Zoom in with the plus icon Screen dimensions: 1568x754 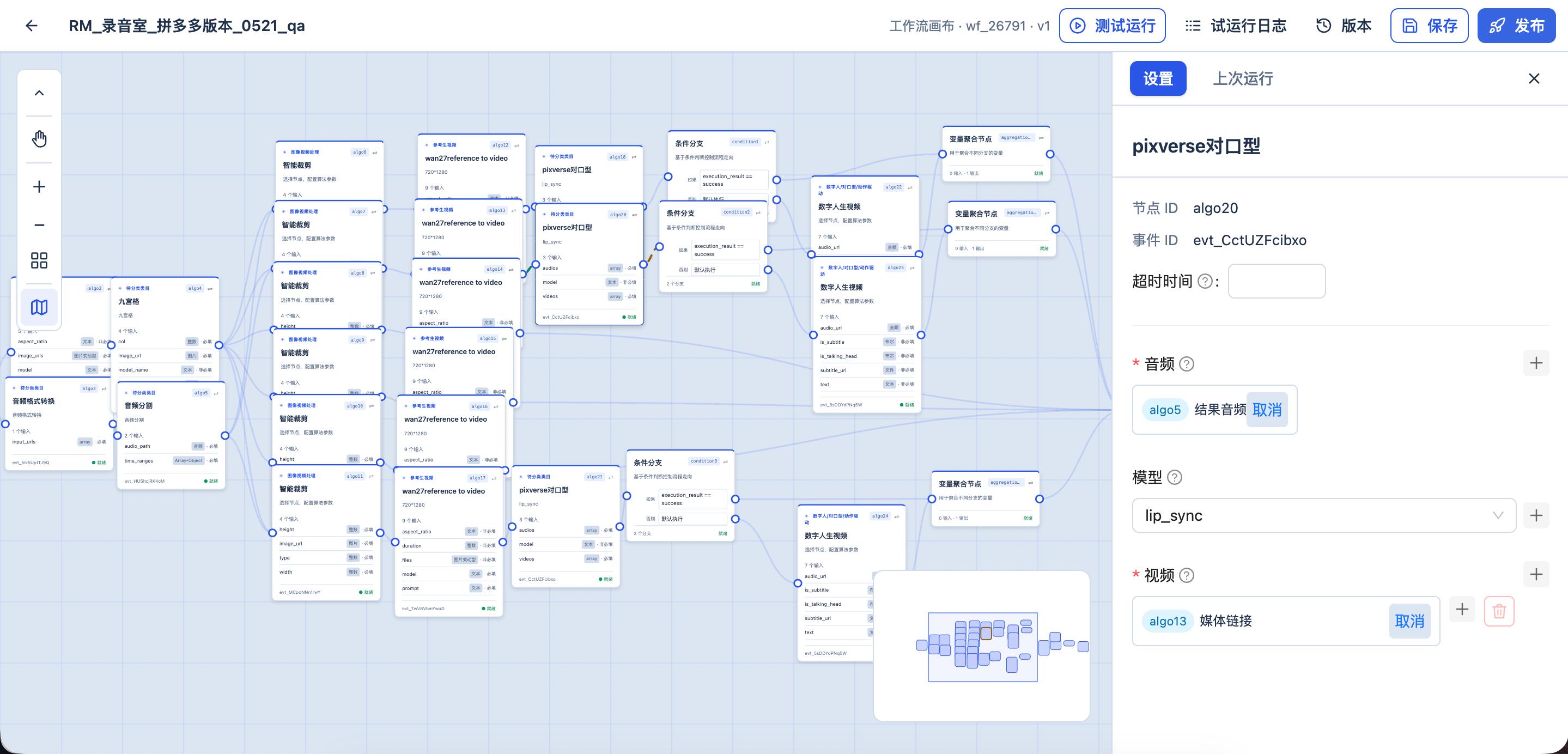point(39,187)
